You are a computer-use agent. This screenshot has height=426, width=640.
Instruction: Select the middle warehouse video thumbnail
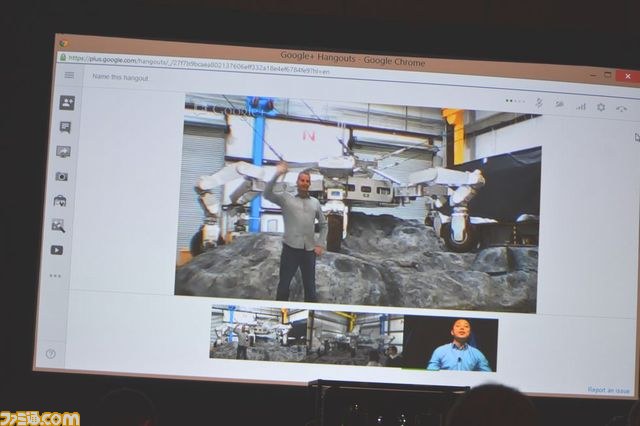355,338
